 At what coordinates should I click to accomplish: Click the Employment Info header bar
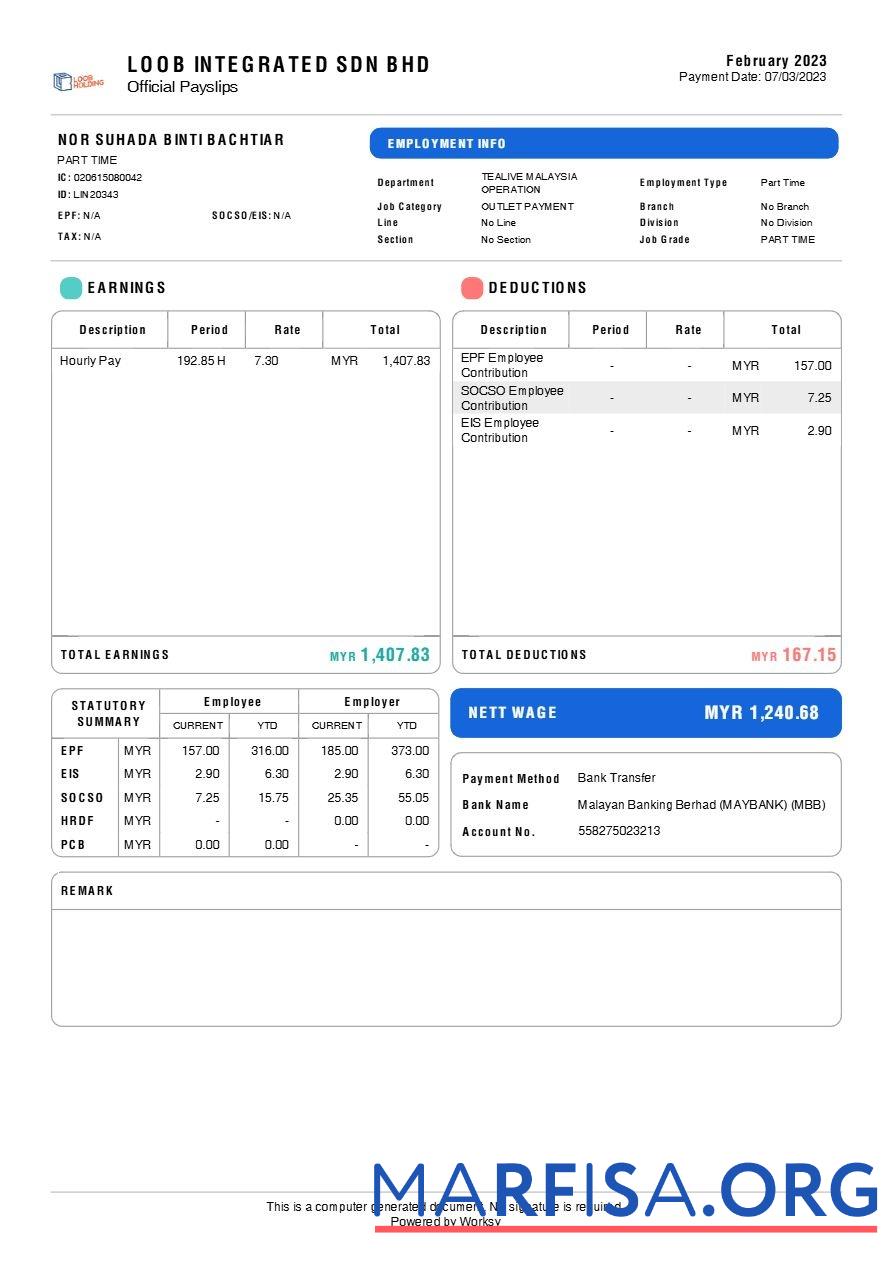(x=604, y=143)
